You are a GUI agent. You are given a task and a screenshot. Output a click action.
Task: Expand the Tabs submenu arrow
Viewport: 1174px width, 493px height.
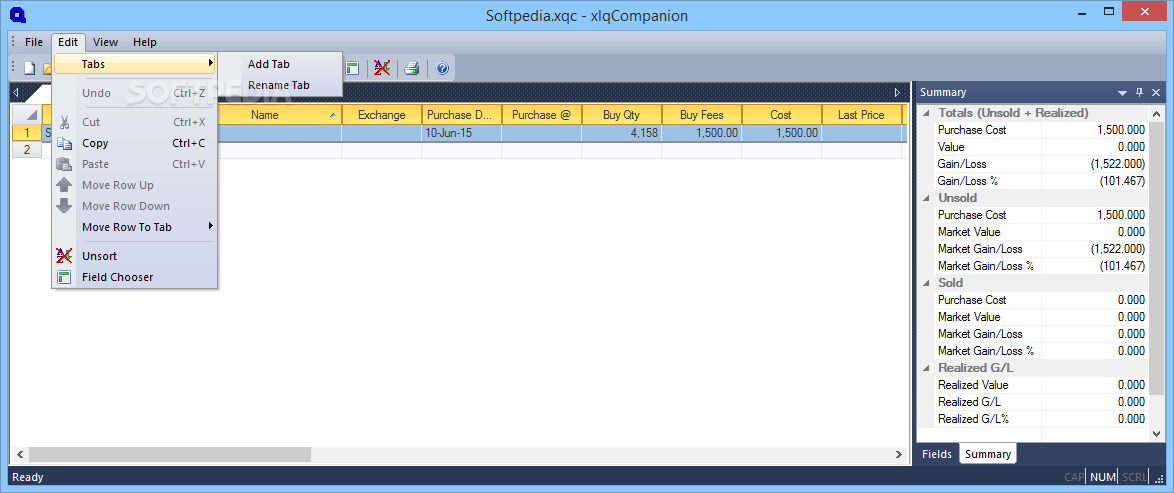pos(211,64)
